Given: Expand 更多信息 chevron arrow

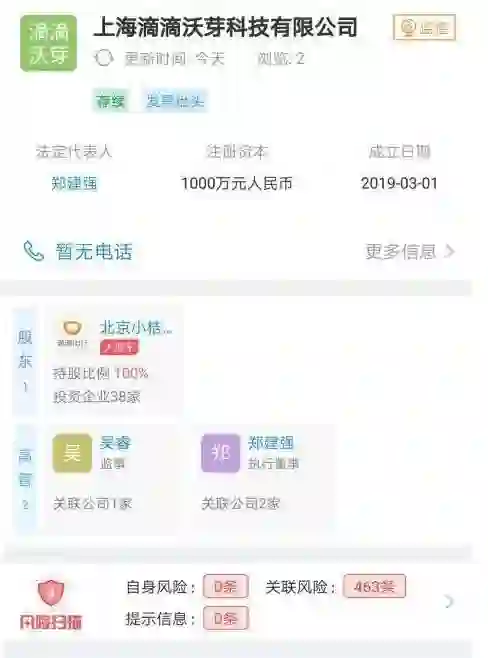Looking at the screenshot, I should pyautogui.click(x=450, y=251).
